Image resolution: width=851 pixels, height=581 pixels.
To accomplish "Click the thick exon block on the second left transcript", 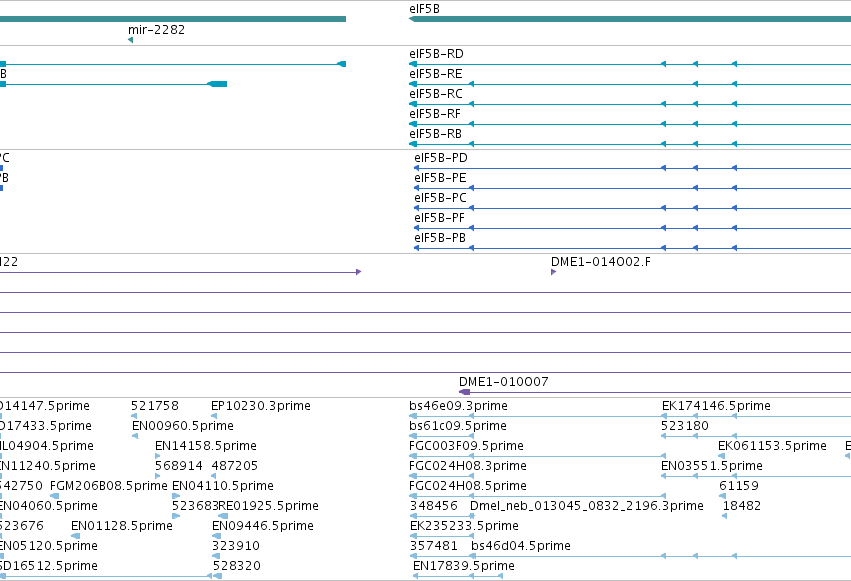I will click(x=218, y=84).
